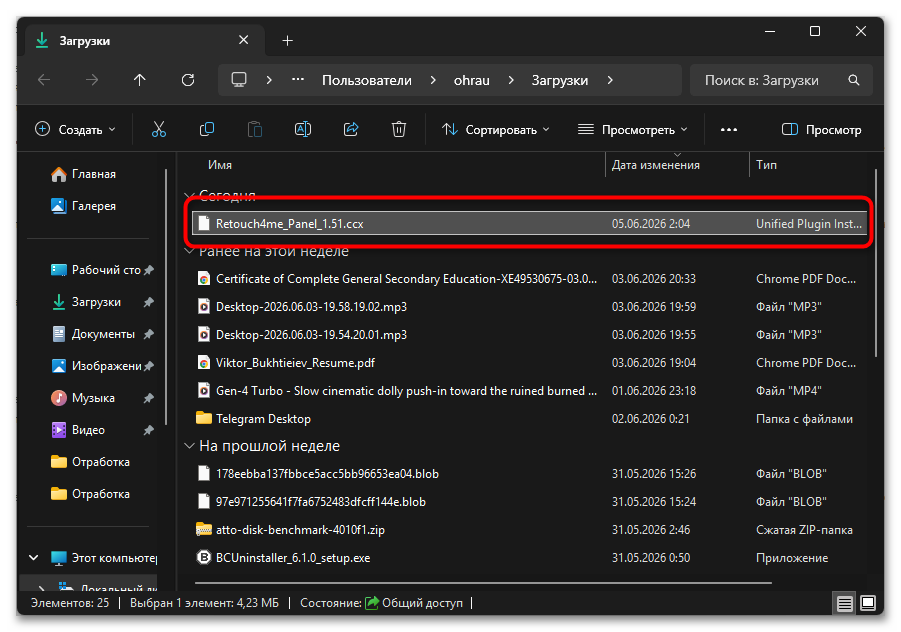Click the Telegram Desktop folder icon

tap(203, 418)
